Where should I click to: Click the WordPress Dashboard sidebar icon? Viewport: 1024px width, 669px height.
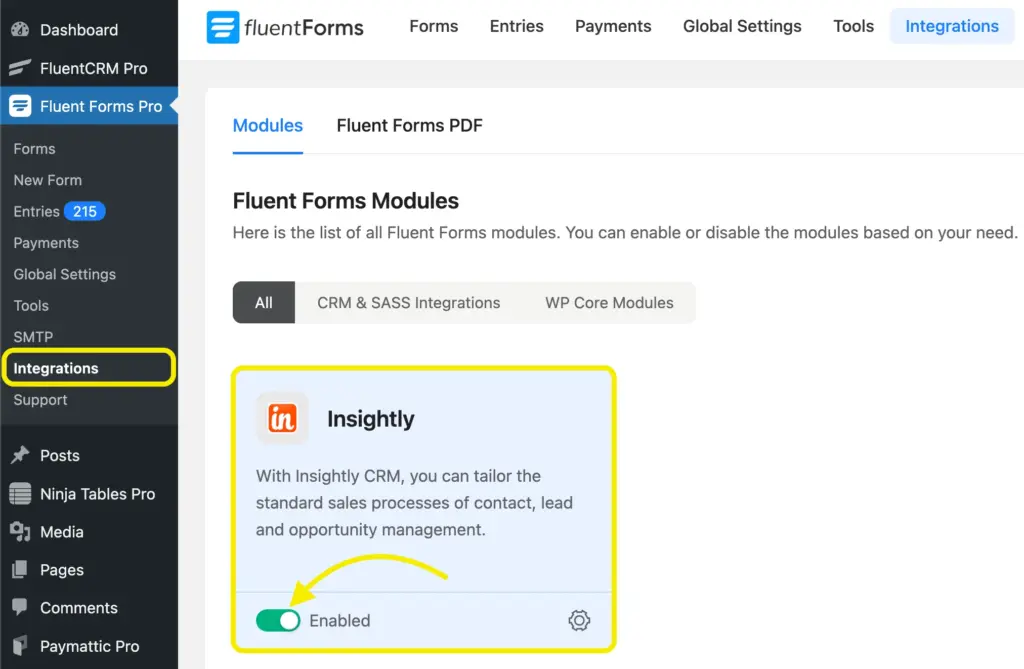pyautogui.click(x=21, y=29)
